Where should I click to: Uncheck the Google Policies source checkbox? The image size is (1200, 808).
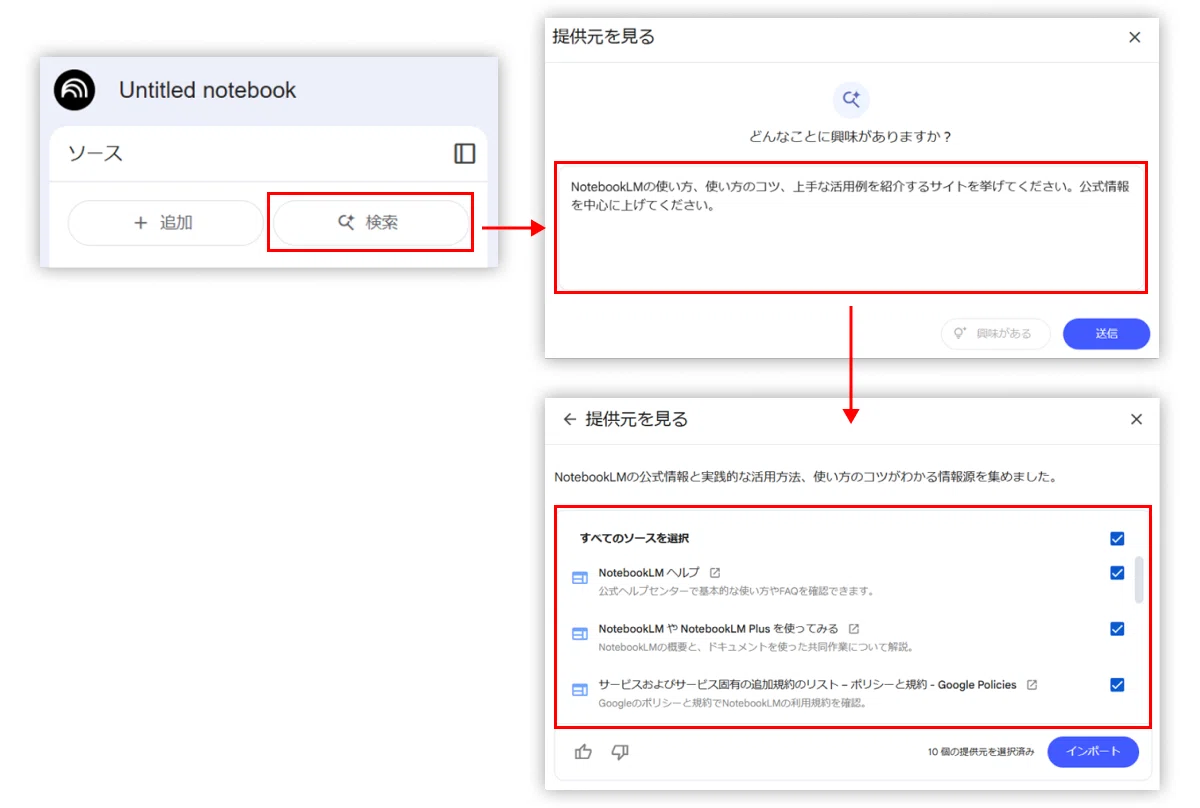click(x=1117, y=685)
